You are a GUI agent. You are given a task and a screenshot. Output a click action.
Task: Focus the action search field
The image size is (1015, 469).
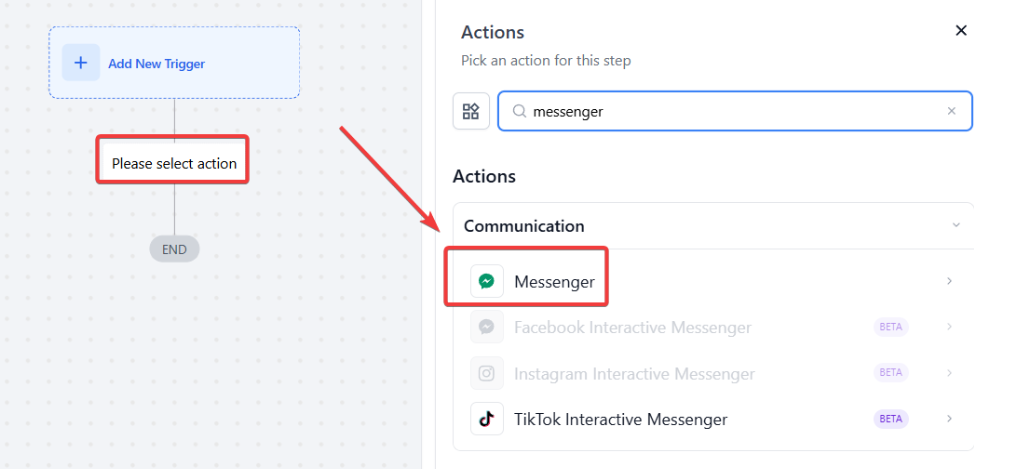point(735,112)
